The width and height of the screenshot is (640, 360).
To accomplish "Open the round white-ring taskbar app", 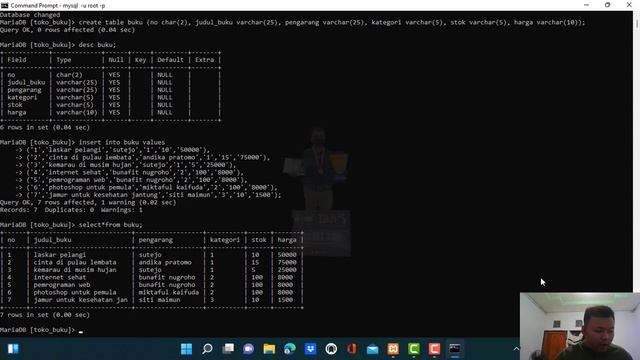I will pos(331,349).
